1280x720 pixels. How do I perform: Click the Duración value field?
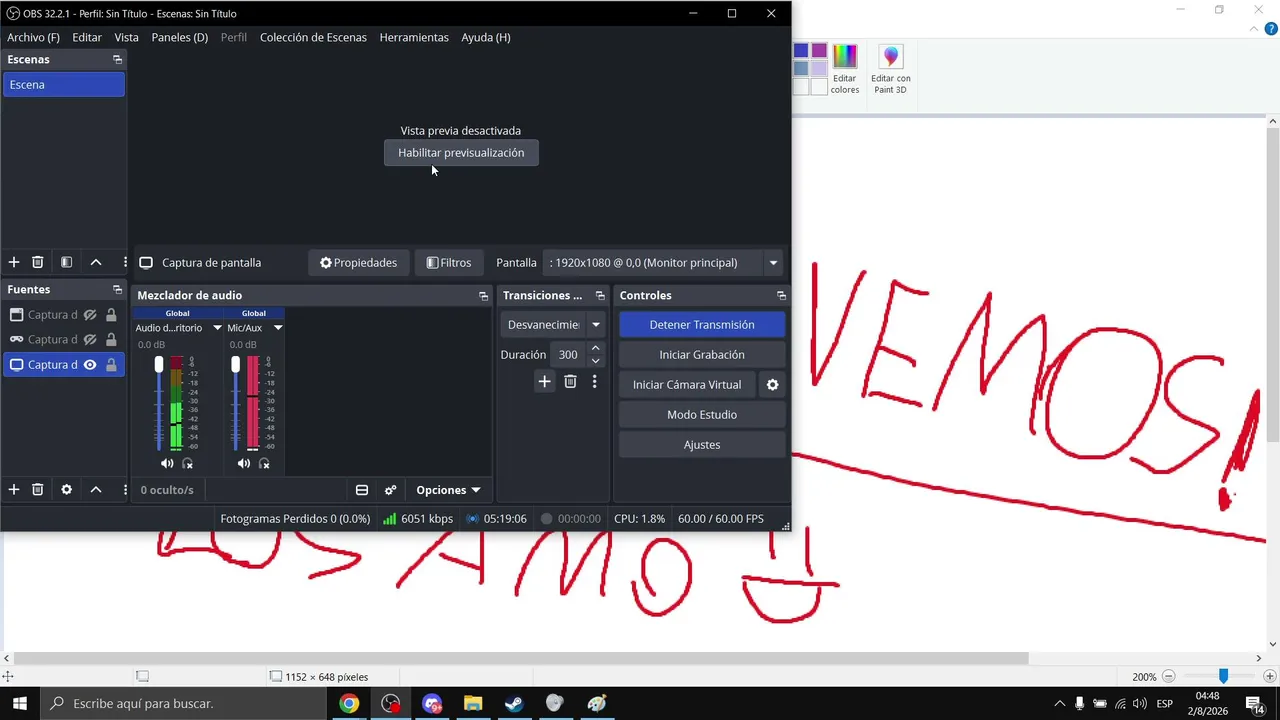tap(568, 355)
